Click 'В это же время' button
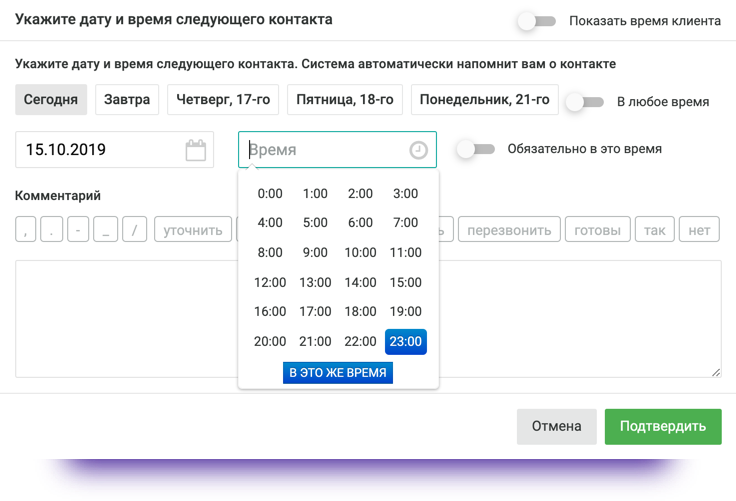Image resolution: width=736 pixels, height=501 pixels. pyautogui.click(x=337, y=373)
